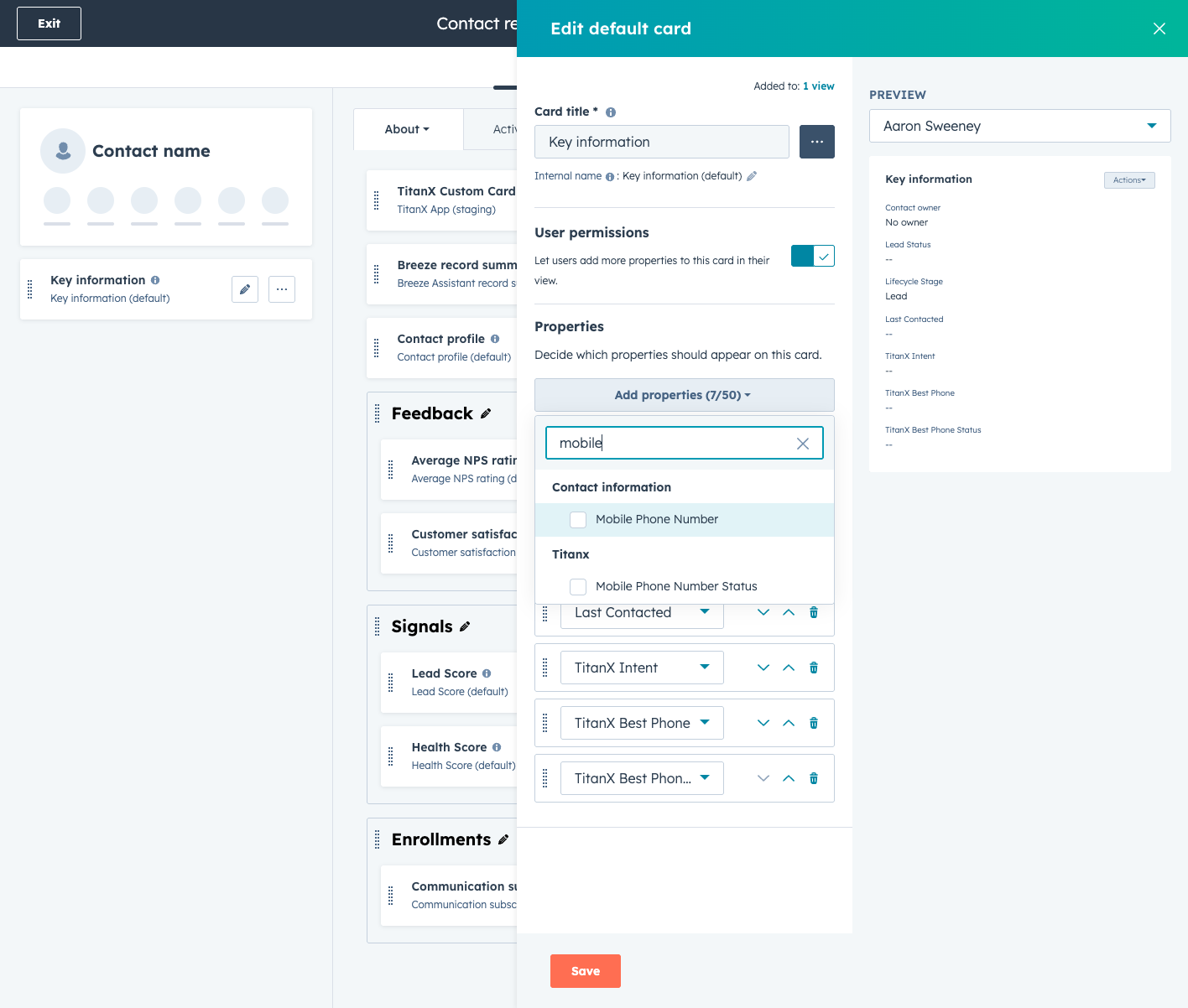Delete the TitanX Best Phone property

(x=814, y=723)
